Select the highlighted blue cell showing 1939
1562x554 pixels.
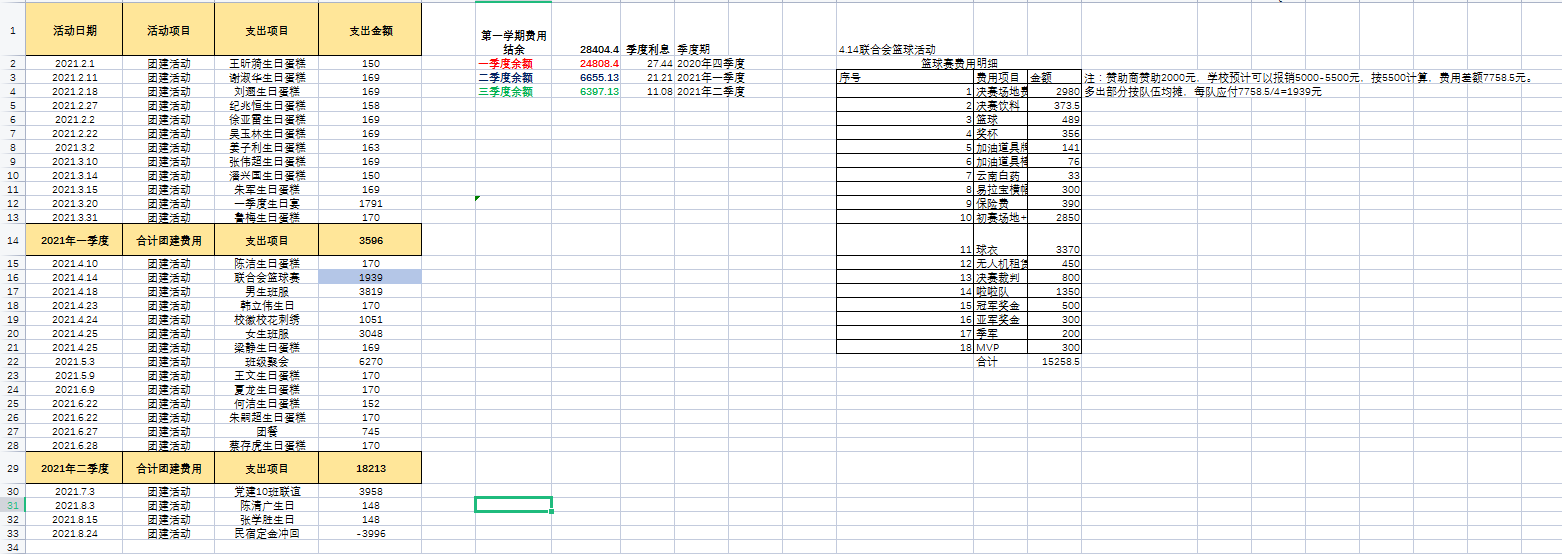click(x=370, y=277)
